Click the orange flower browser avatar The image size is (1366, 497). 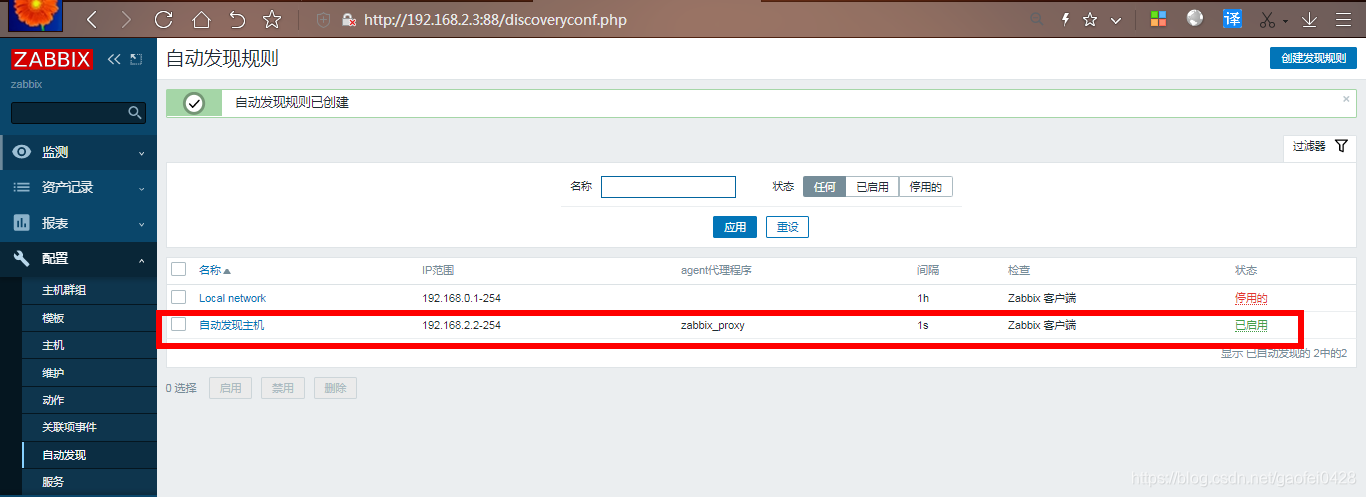(x=36, y=16)
